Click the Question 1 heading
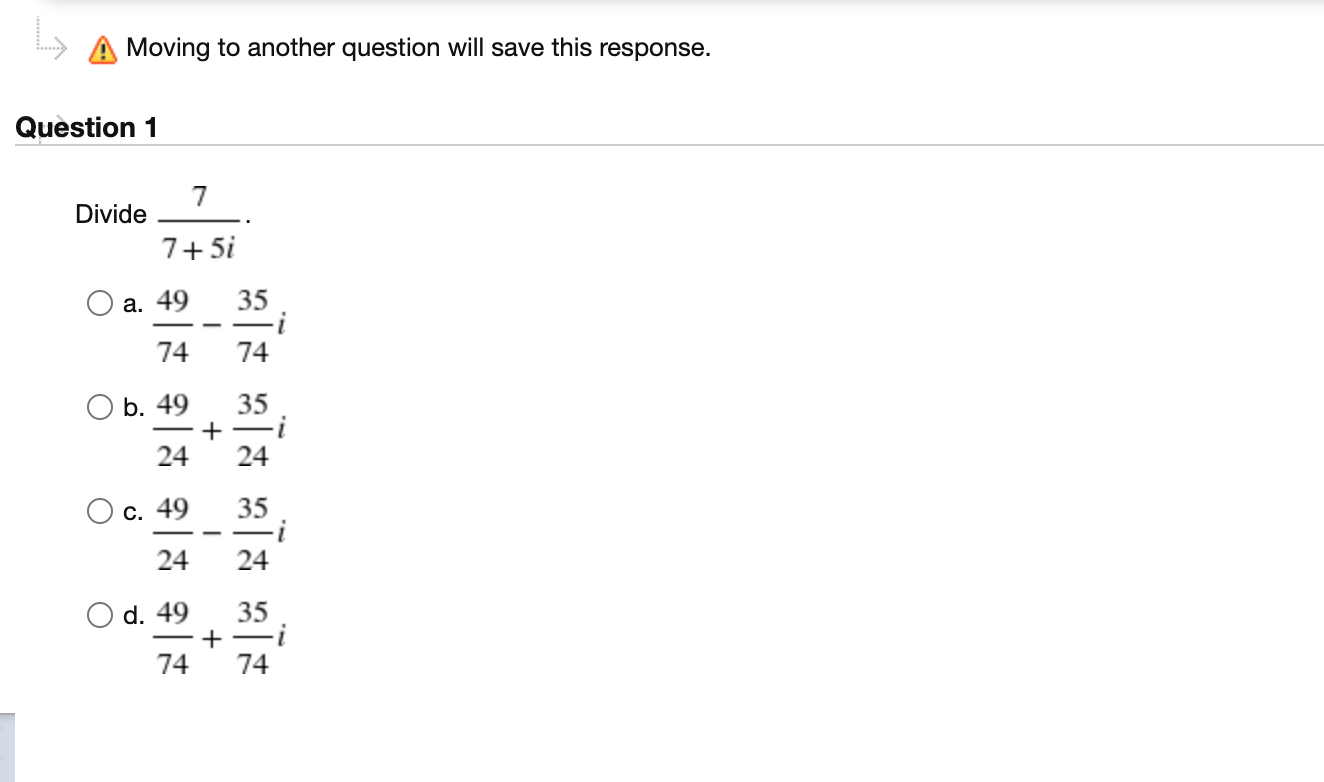Image resolution: width=1324 pixels, height=782 pixels. 85,127
